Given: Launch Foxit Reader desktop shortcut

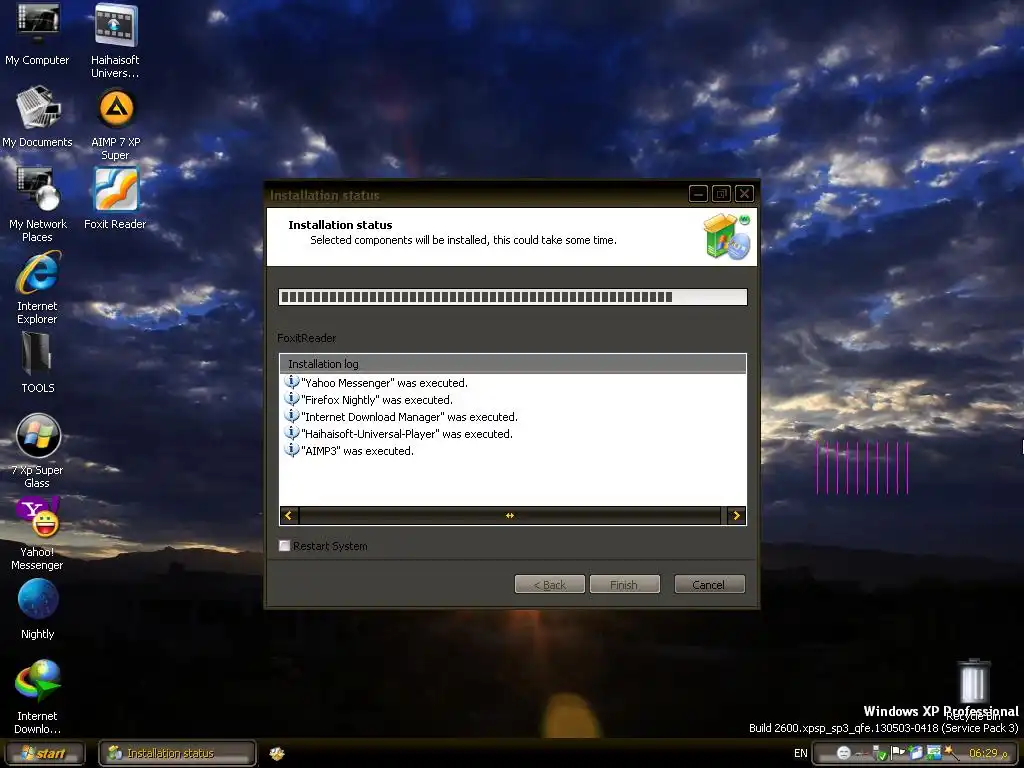Looking at the screenshot, I should [x=116, y=198].
